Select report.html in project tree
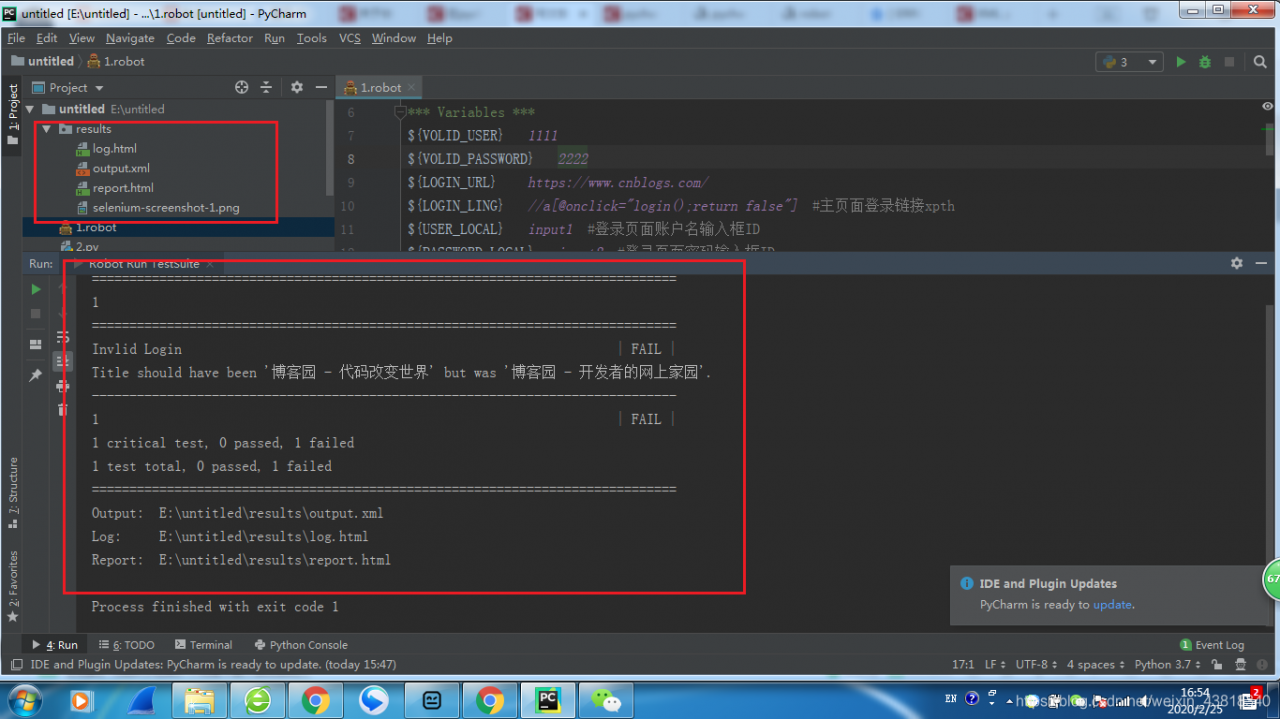The height and width of the screenshot is (719, 1280). point(122,188)
